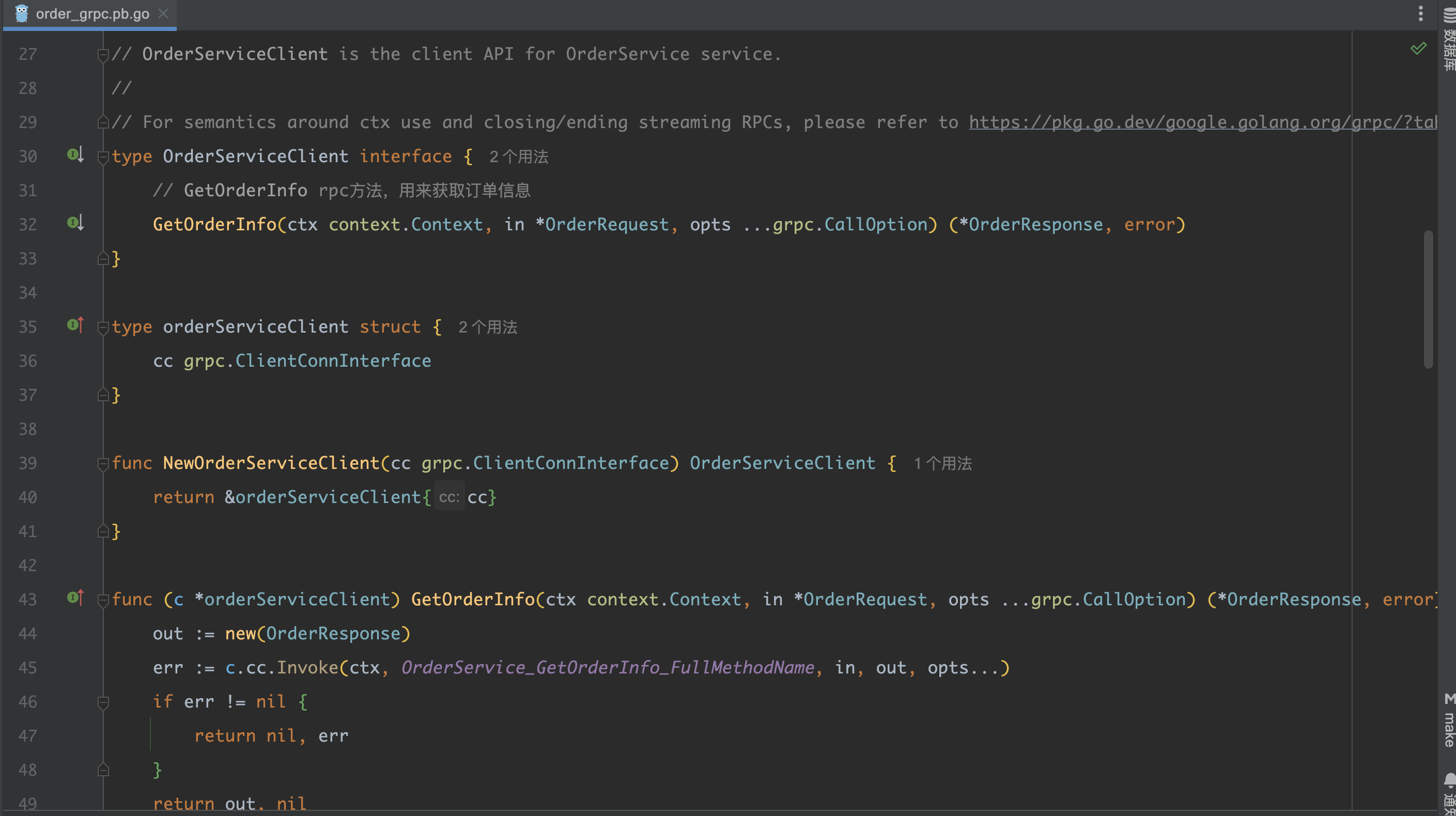
Task: Collapse OrderServiceClient interface fold on line 30
Action: point(103,156)
